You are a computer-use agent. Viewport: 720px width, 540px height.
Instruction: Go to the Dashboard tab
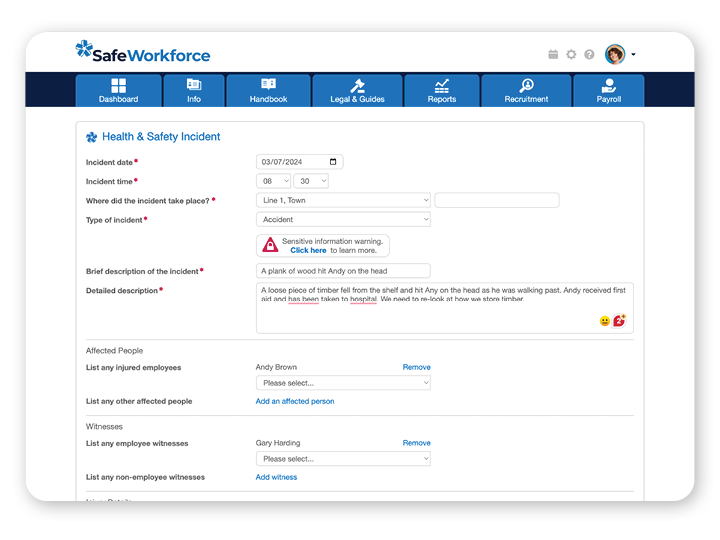pos(119,90)
